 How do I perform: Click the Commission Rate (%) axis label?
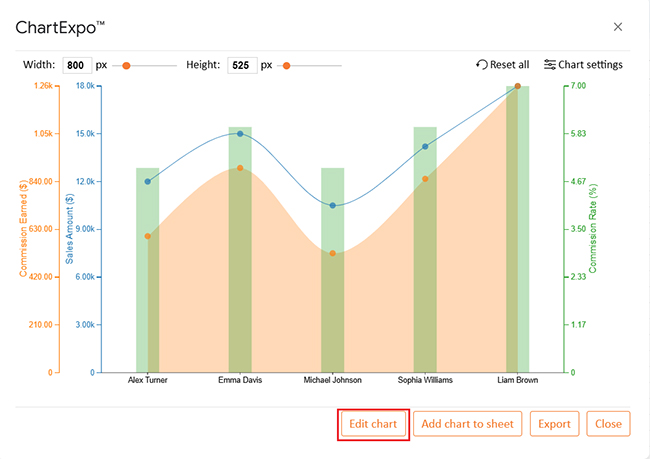(593, 228)
